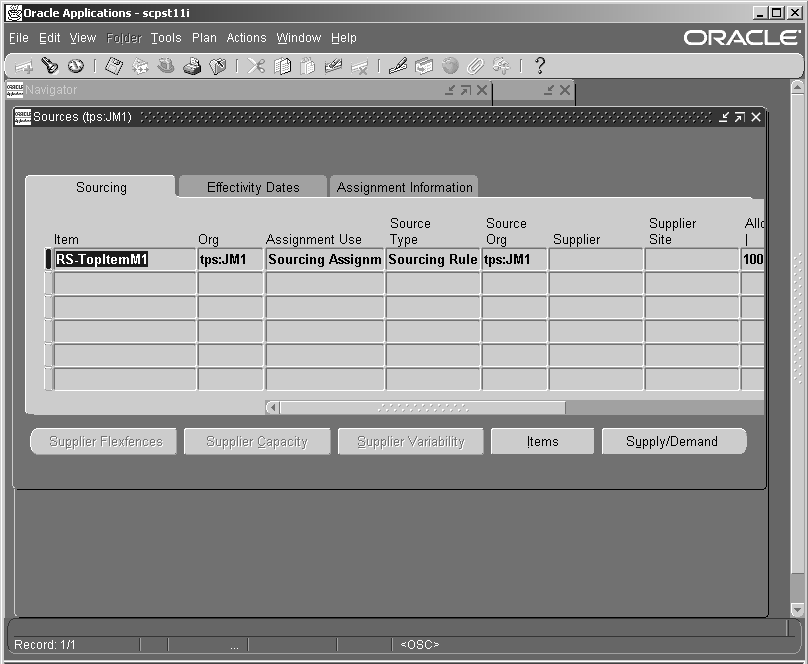This screenshot has height=664, width=808.
Task: Minimize the Sources (tps:JM1) window
Action: 724,117
